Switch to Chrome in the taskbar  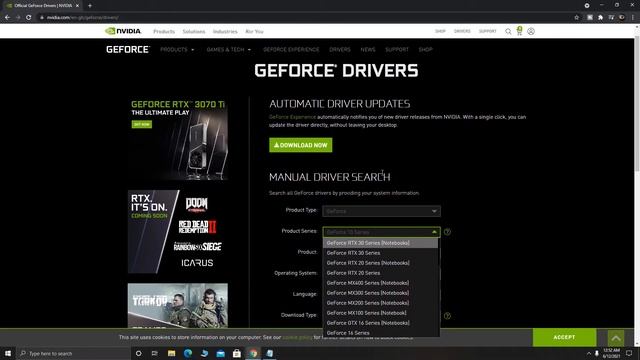tap(253, 353)
